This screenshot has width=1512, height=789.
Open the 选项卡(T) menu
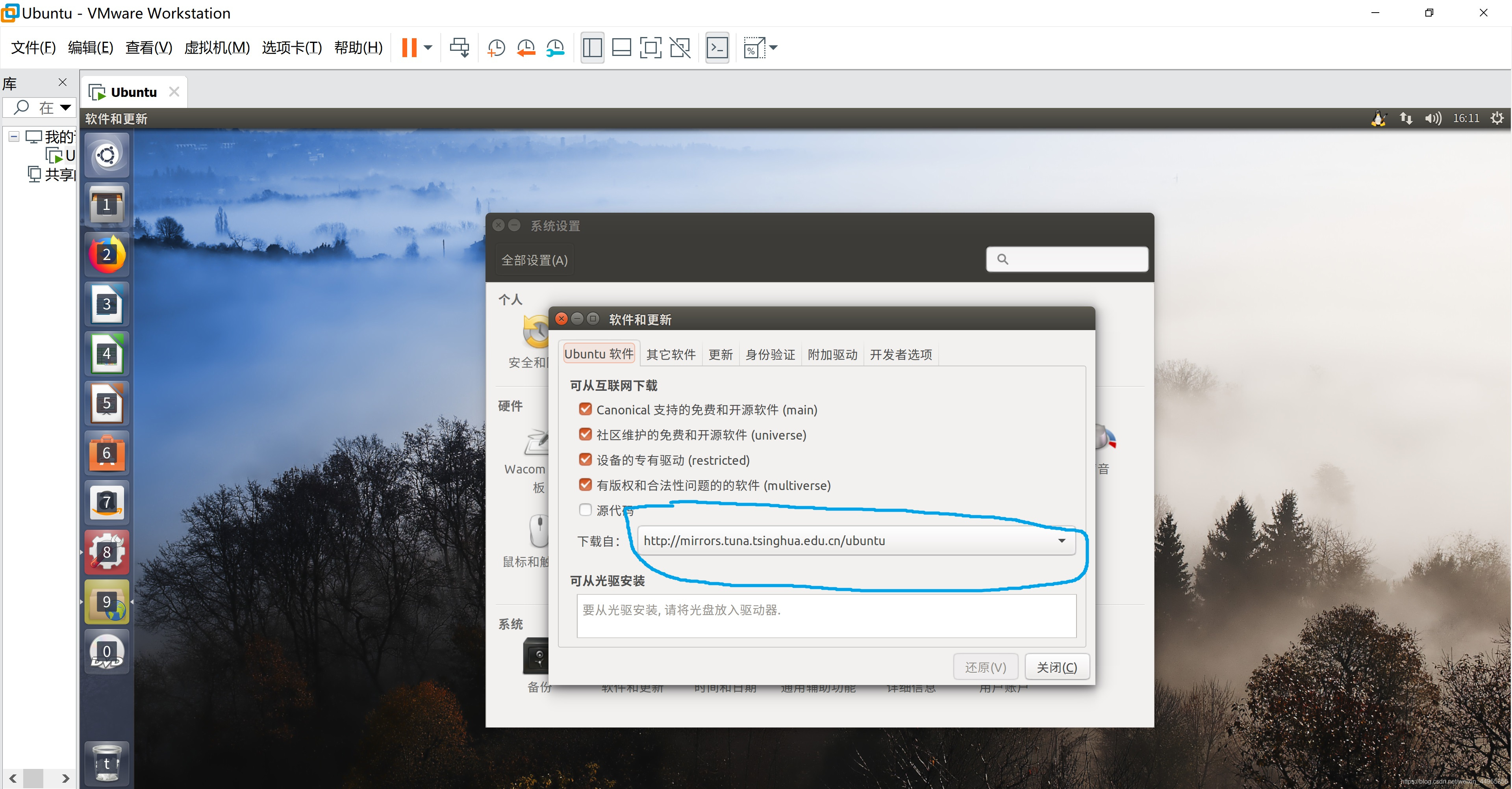292,48
